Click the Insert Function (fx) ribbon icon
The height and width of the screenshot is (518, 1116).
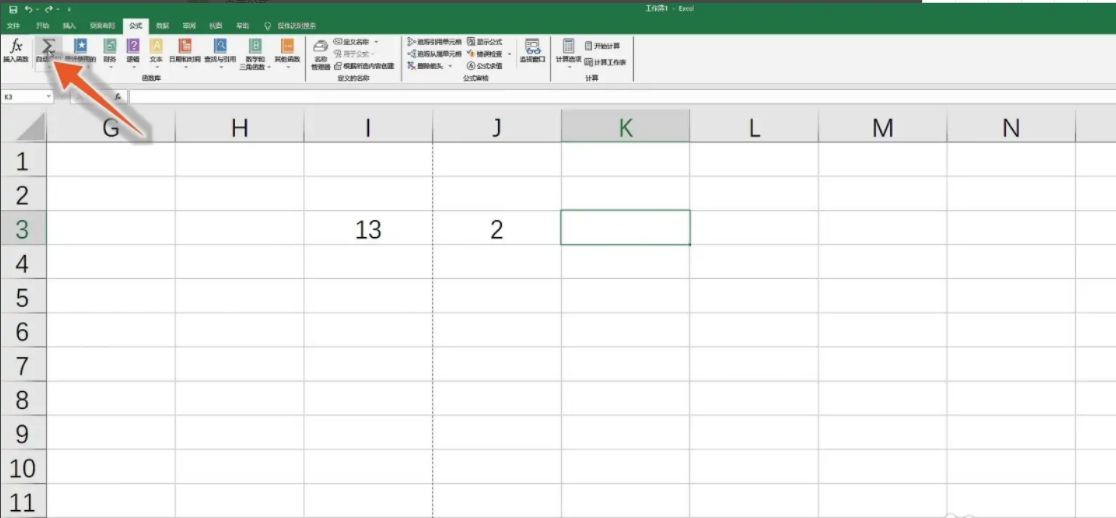(16, 49)
